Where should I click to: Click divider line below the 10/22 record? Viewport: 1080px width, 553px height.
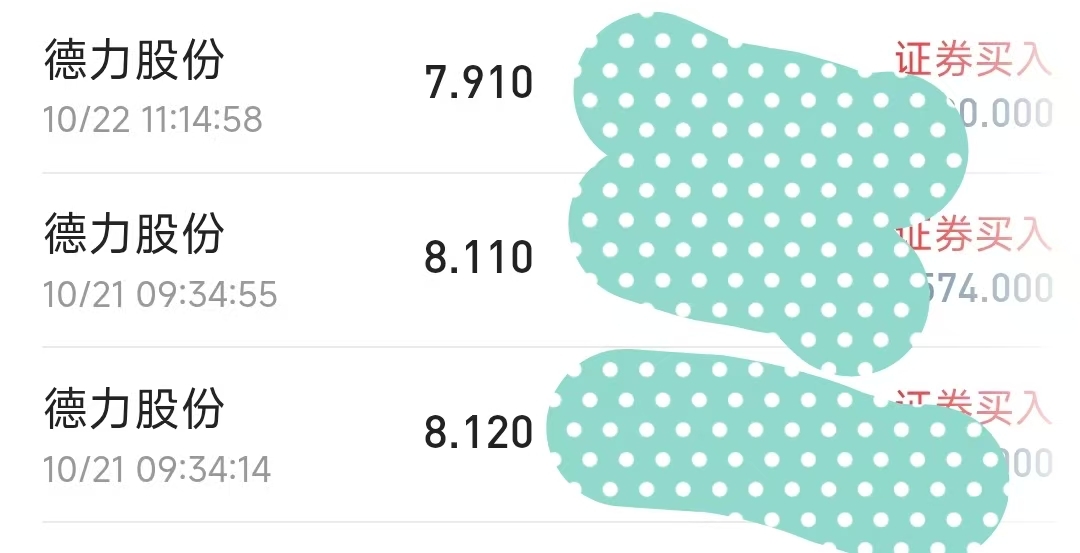(300, 173)
